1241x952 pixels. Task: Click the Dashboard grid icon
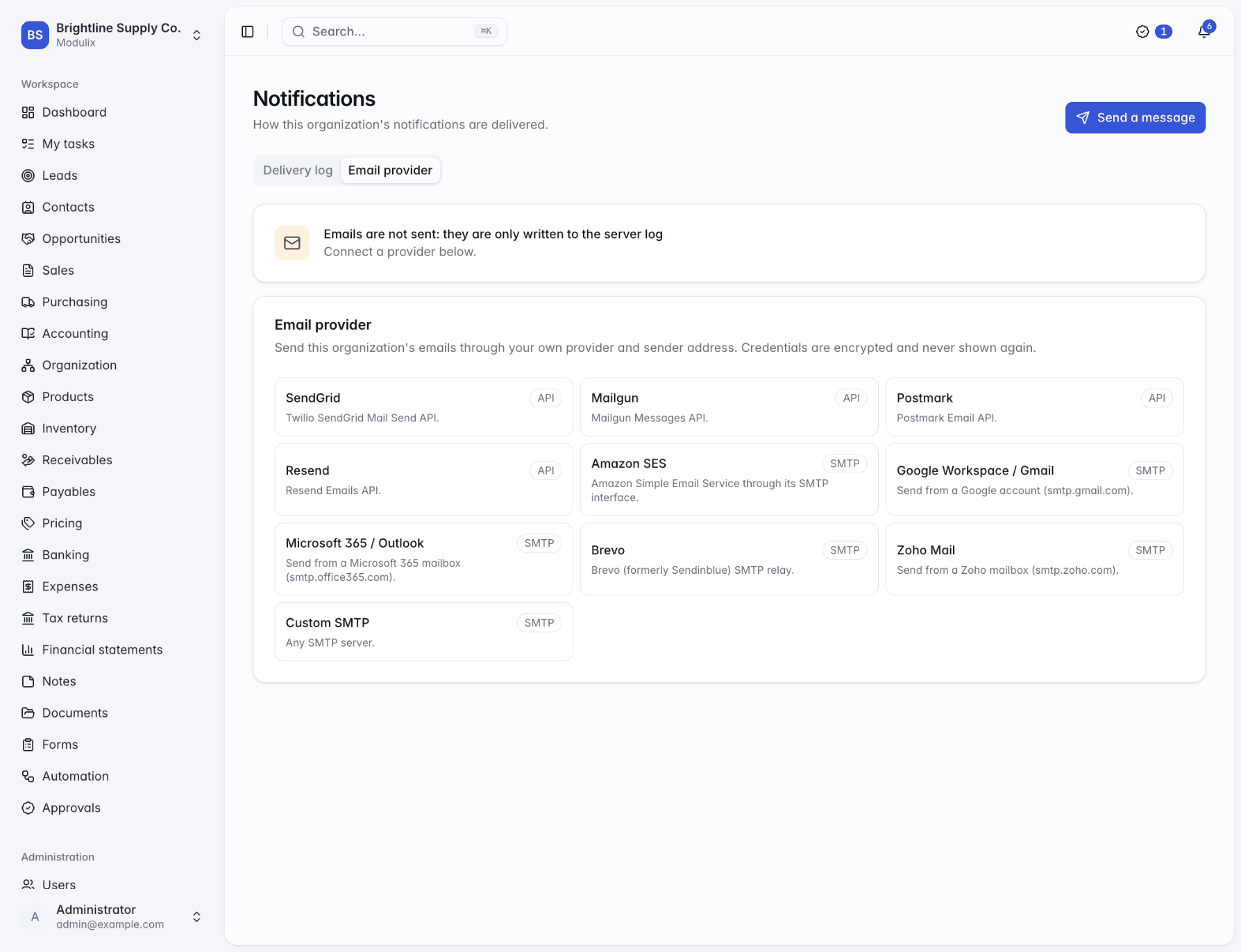[x=28, y=112]
